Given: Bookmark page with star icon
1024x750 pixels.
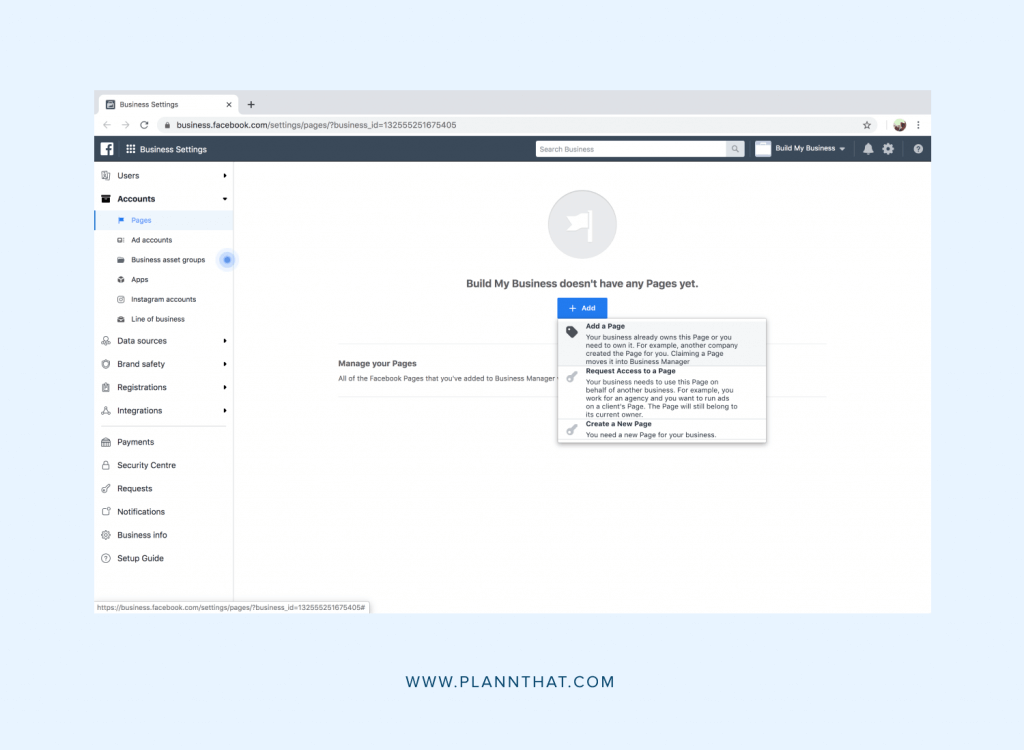Looking at the screenshot, I should (x=867, y=125).
